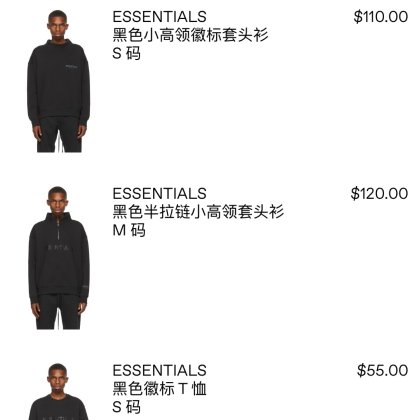Image resolution: width=420 pixels, height=420 pixels.
Task: Click the sleeve cuff label on half-zip pullover photo
Action: [85, 287]
